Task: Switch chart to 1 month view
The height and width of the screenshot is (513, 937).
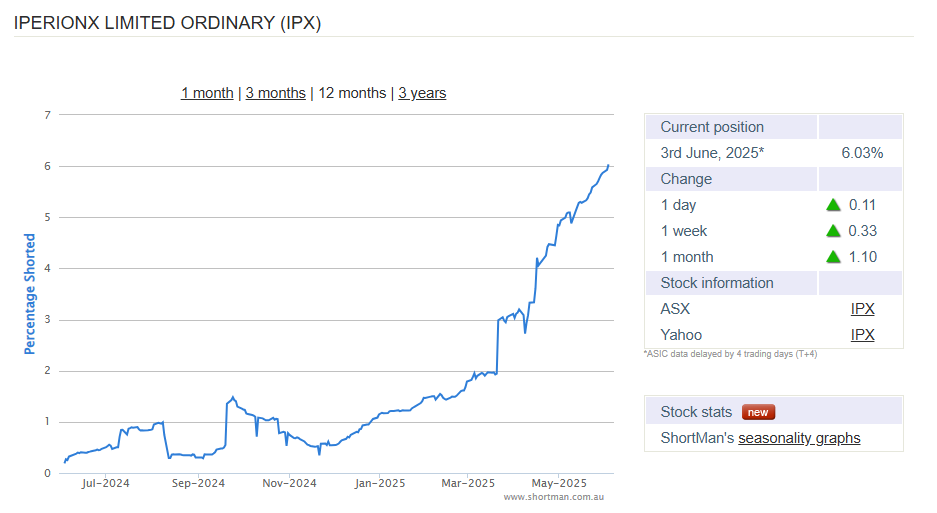Action: coord(207,93)
